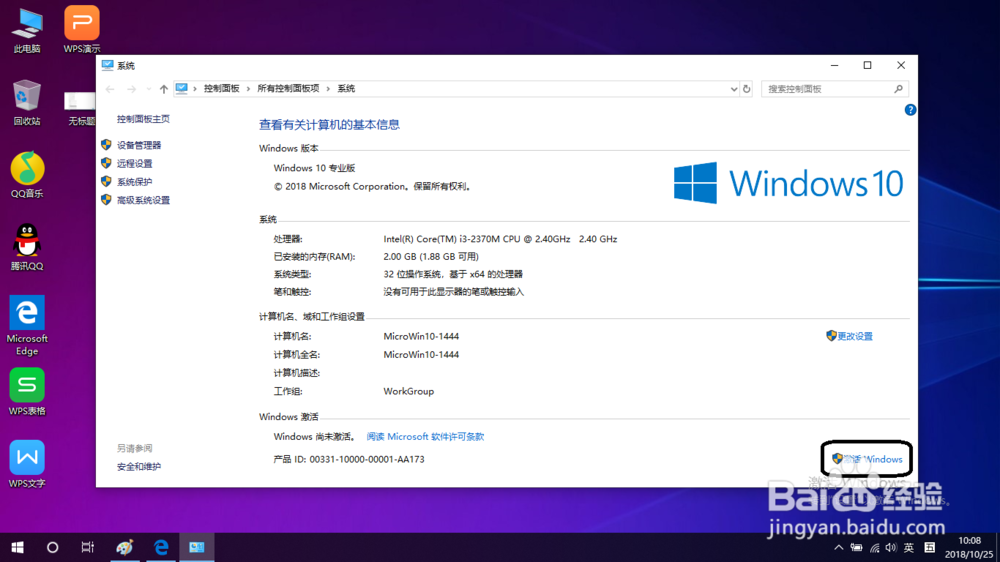Open the 此电脑 desktop icon
The width and height of the screenshot is (1000, 562).
point(27,30)
